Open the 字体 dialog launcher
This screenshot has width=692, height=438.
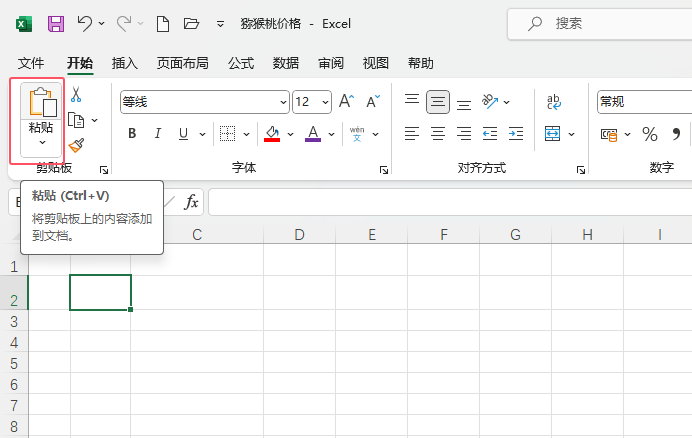(384, 170)
